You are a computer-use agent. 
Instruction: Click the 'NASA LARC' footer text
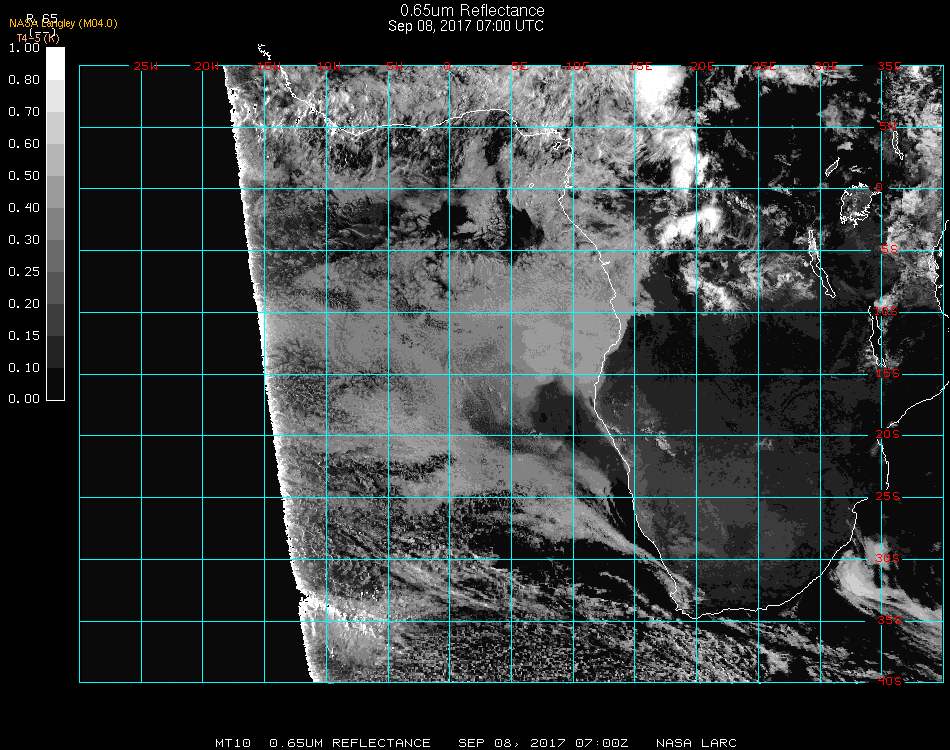tap(696, 743)
